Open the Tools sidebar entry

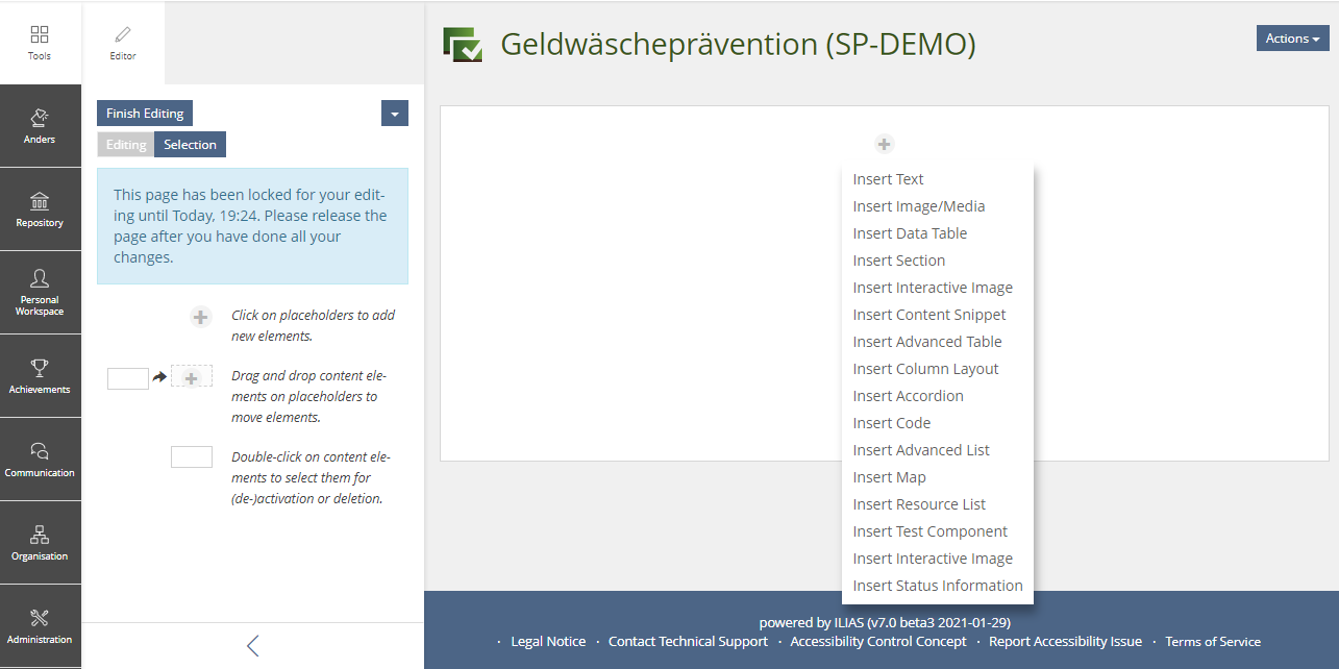40,43
